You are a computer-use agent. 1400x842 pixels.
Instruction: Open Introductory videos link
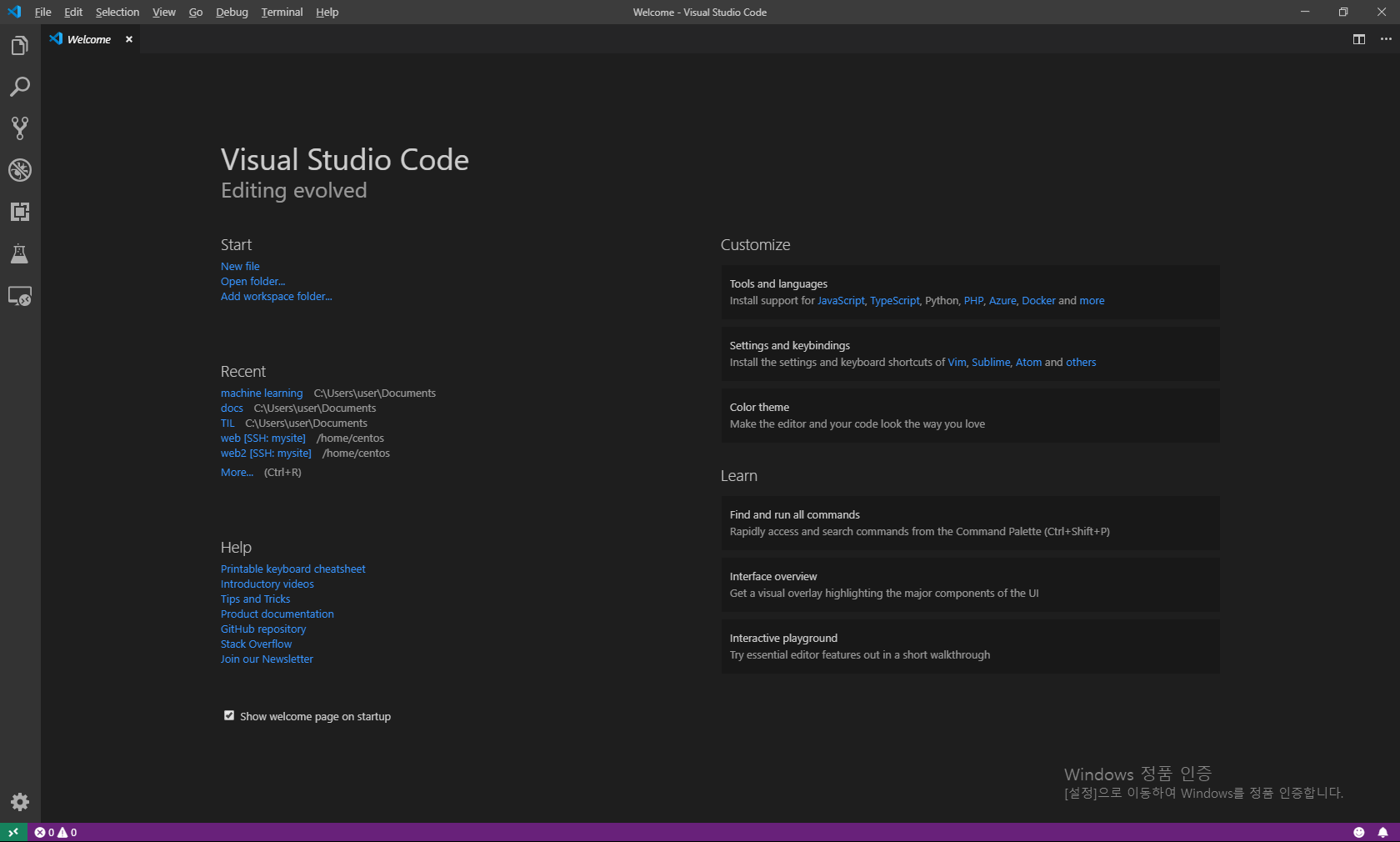[267, 584]
